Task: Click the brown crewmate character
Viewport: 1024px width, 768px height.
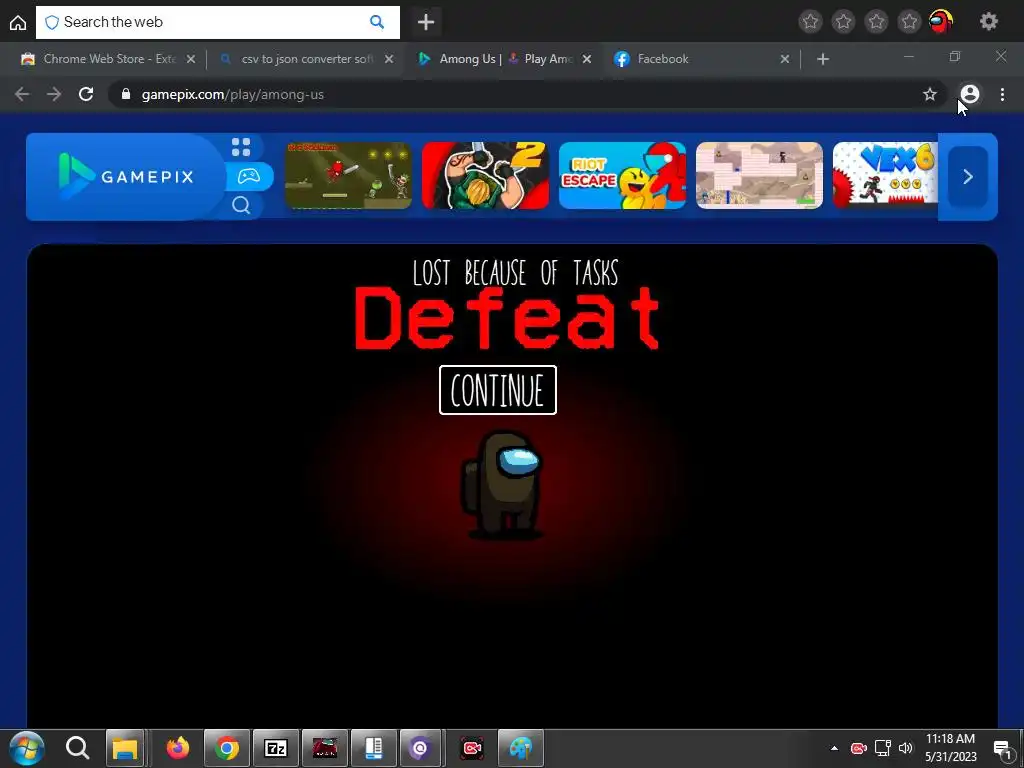Action: click(x=502, y=484)
